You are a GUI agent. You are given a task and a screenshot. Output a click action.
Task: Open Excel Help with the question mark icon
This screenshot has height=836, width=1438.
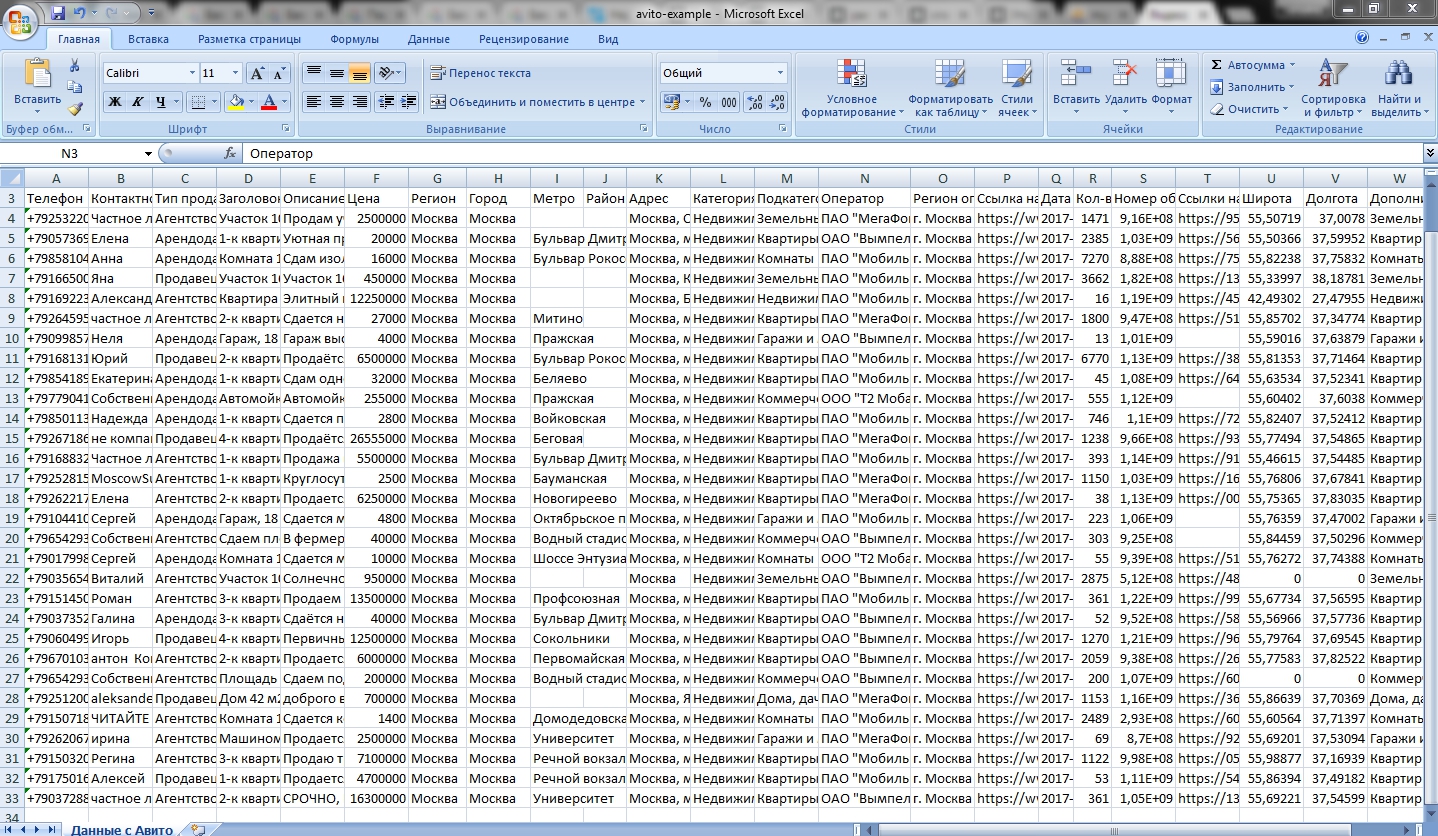pyautogui.click(x=1362, y=38)
